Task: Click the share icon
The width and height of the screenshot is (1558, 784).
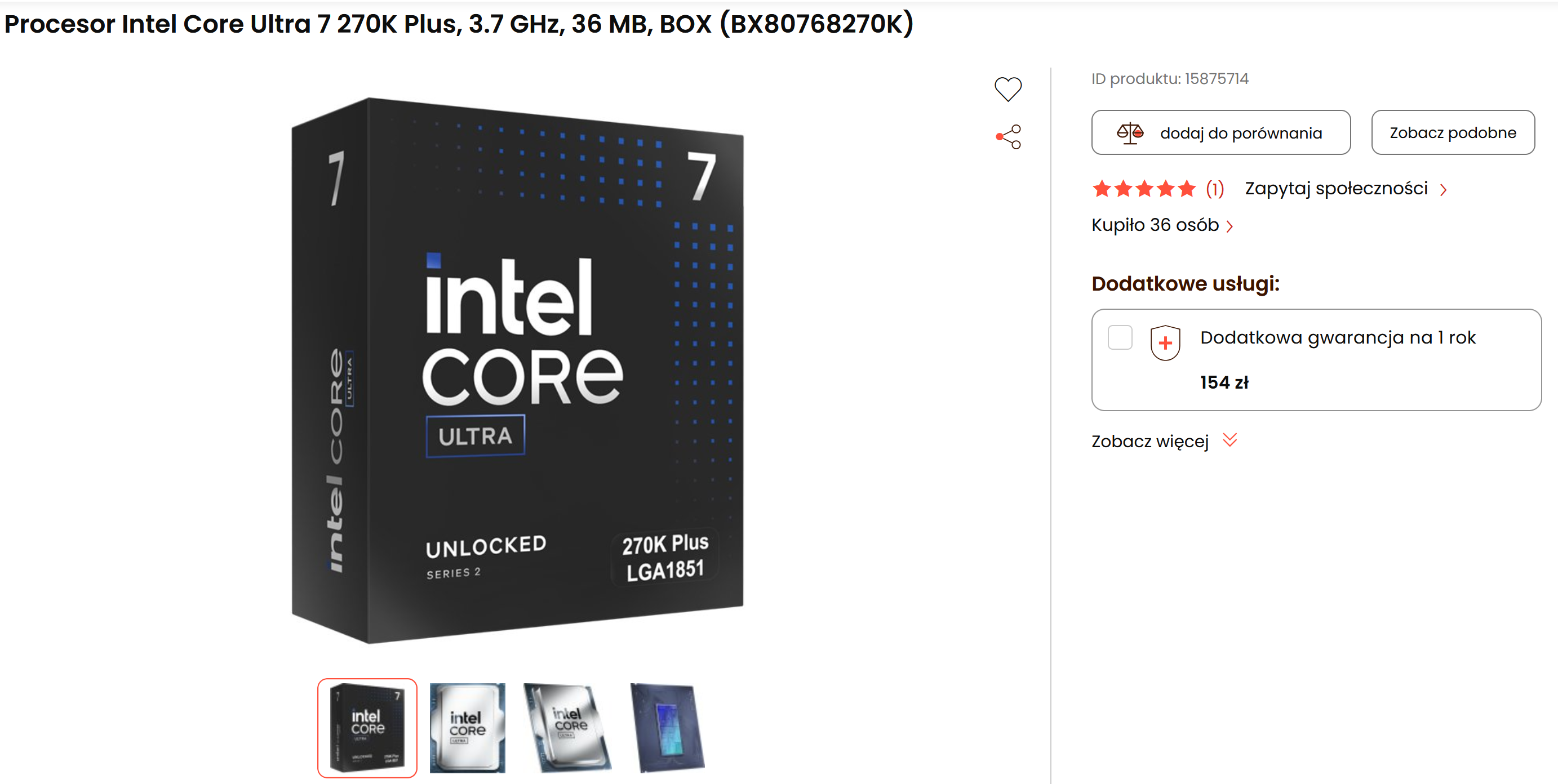Action: point(1008,137)
